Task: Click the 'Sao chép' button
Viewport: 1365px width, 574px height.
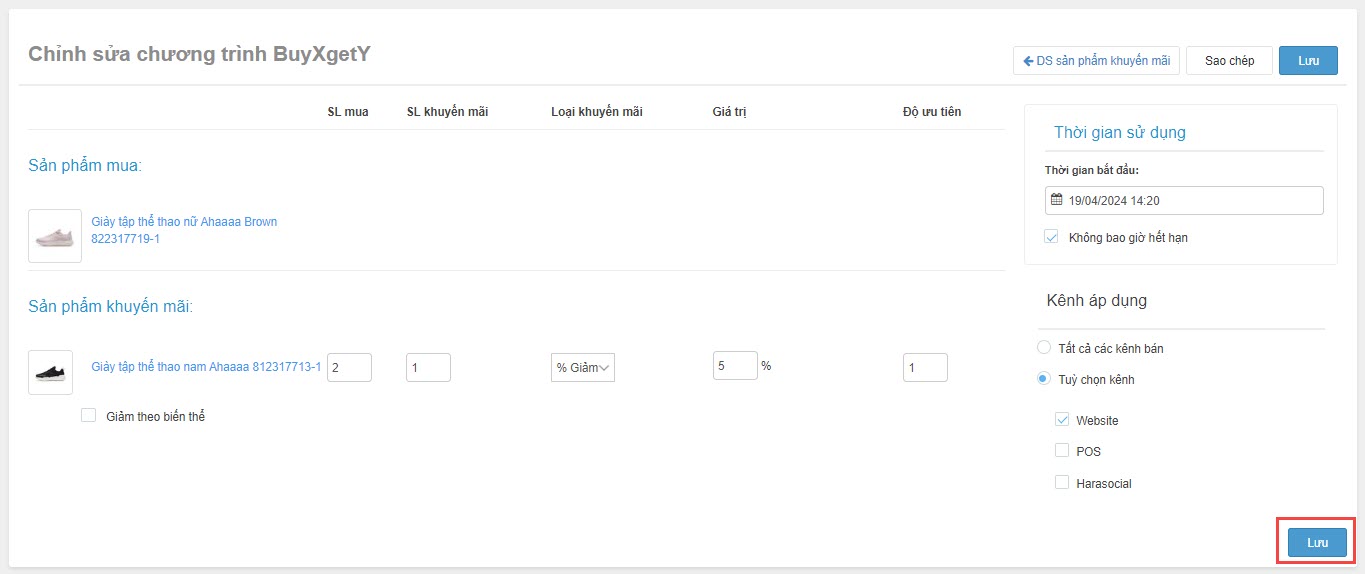Action: point(1228,60)
